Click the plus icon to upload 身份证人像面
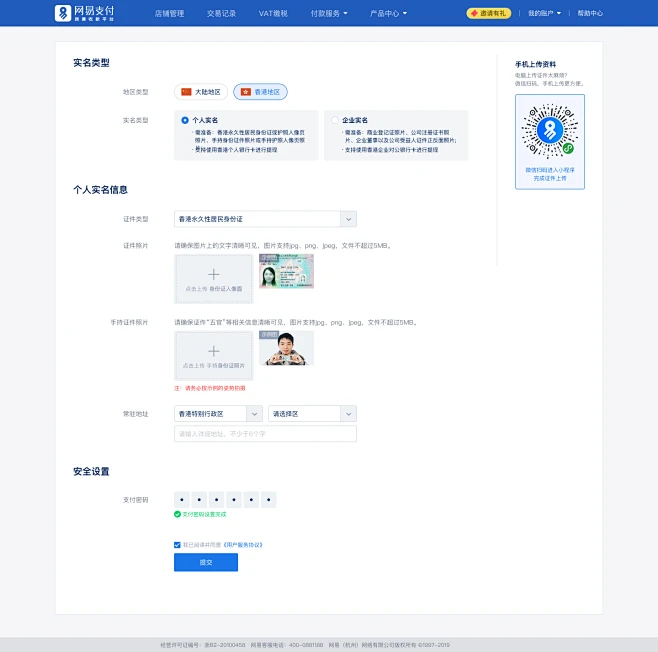This screenshot has height=652, width=658. (x=213, y=273)
